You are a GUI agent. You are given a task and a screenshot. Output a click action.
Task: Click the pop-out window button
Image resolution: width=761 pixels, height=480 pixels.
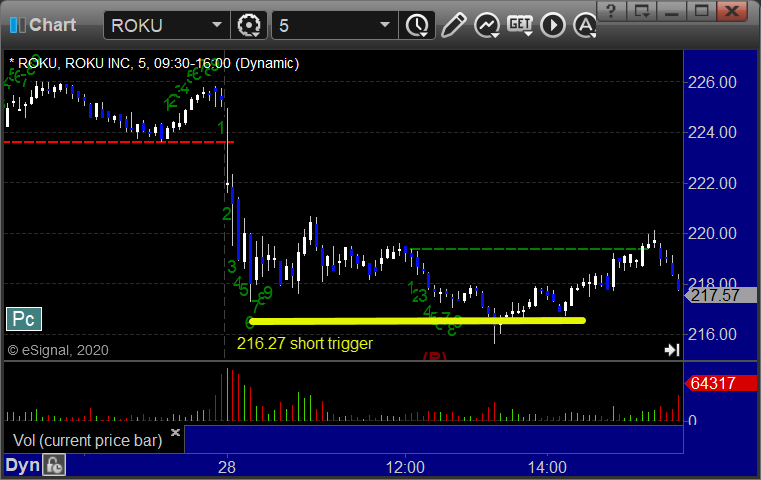coord(642,11)
